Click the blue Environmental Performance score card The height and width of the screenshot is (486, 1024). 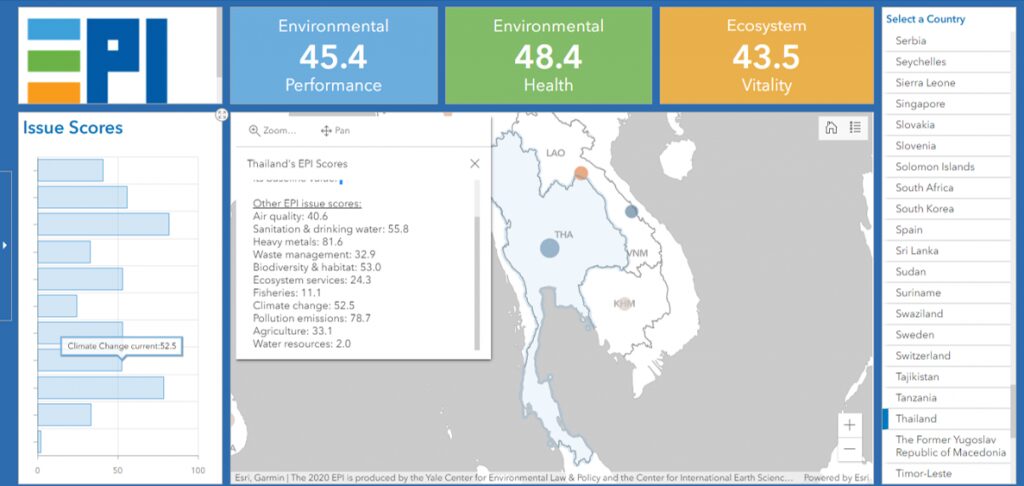334,56
